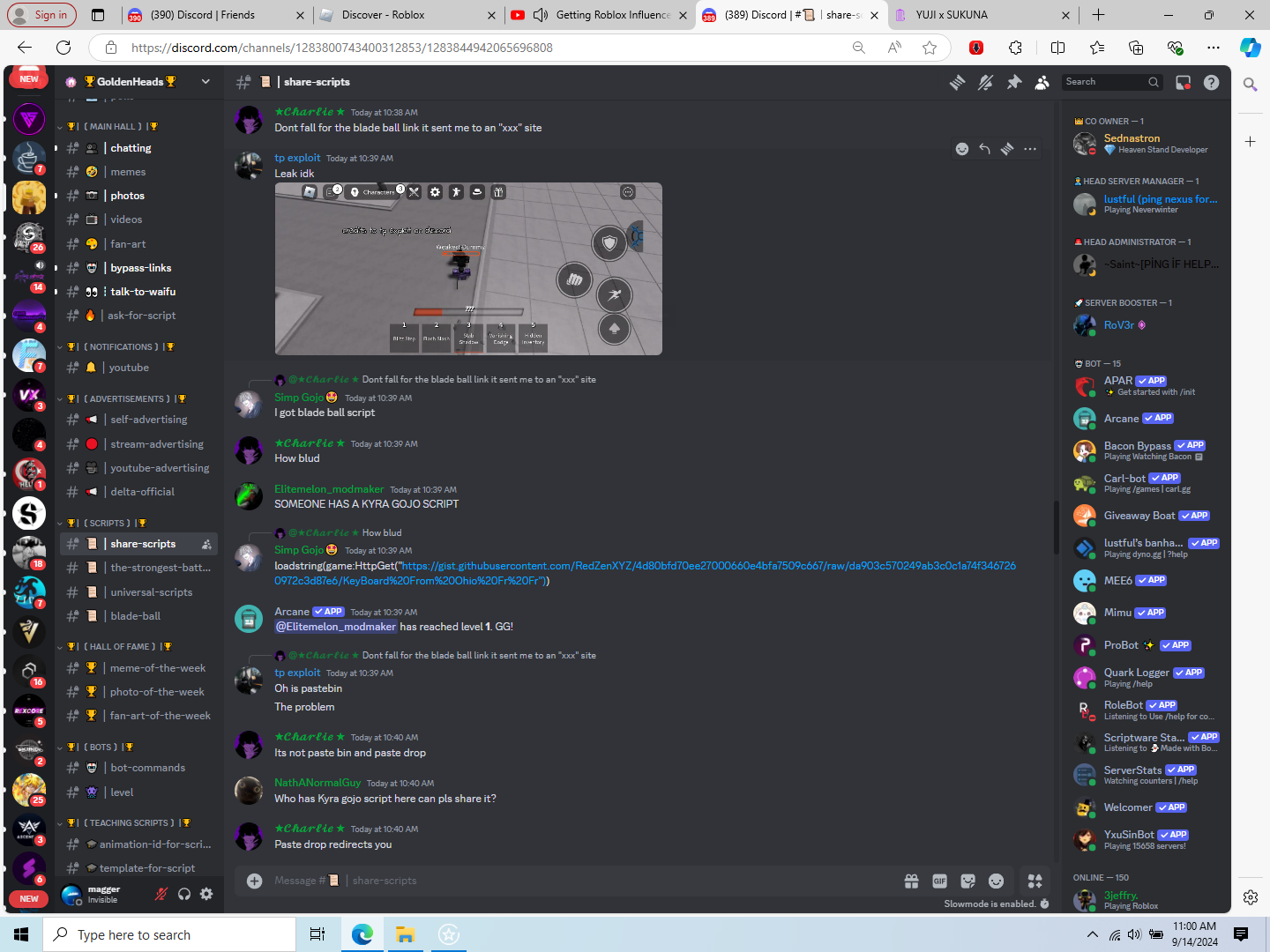The width and height of the screenshot is (1270, 952).
Task: Open the ask-for-script channel
Action: (x=138, y=316)
